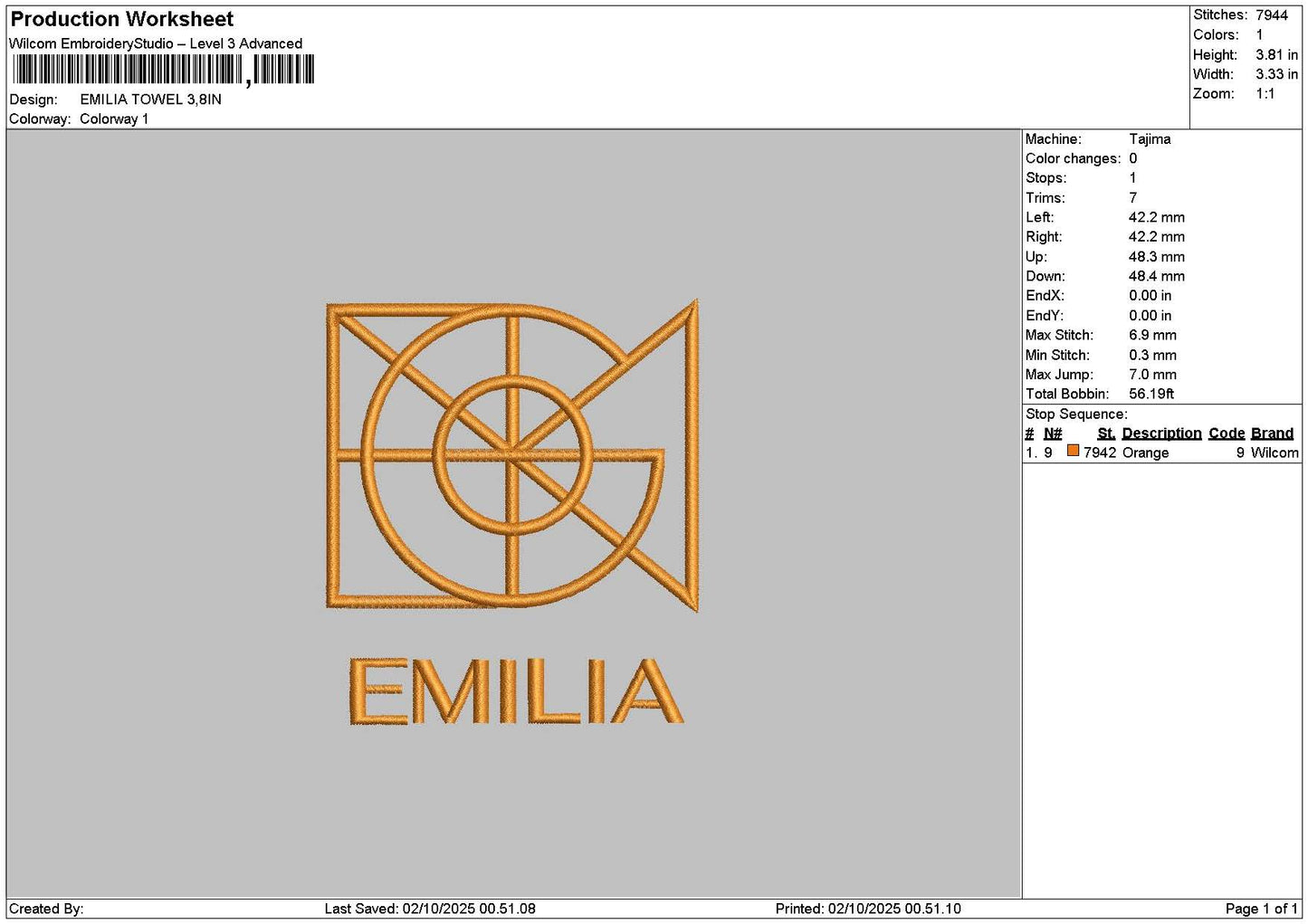The image size is (1308, 924).
Task: Click the orange thread color swatch
Action: coord(1073,451)
